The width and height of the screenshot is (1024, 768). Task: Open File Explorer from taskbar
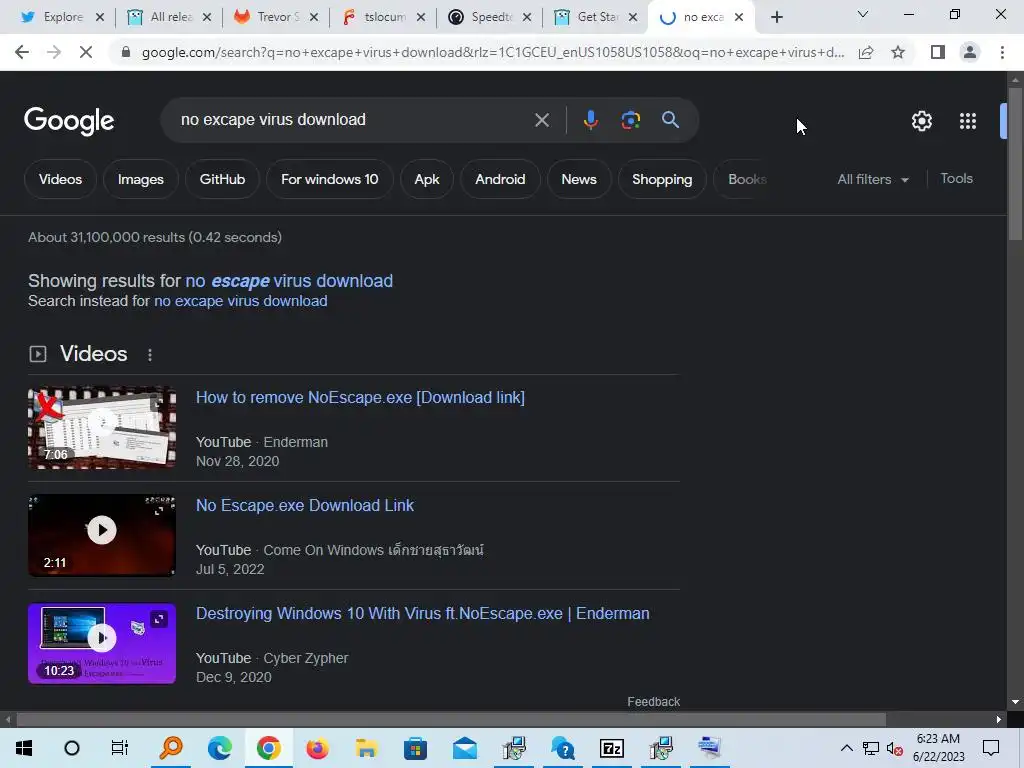point(366,748)
